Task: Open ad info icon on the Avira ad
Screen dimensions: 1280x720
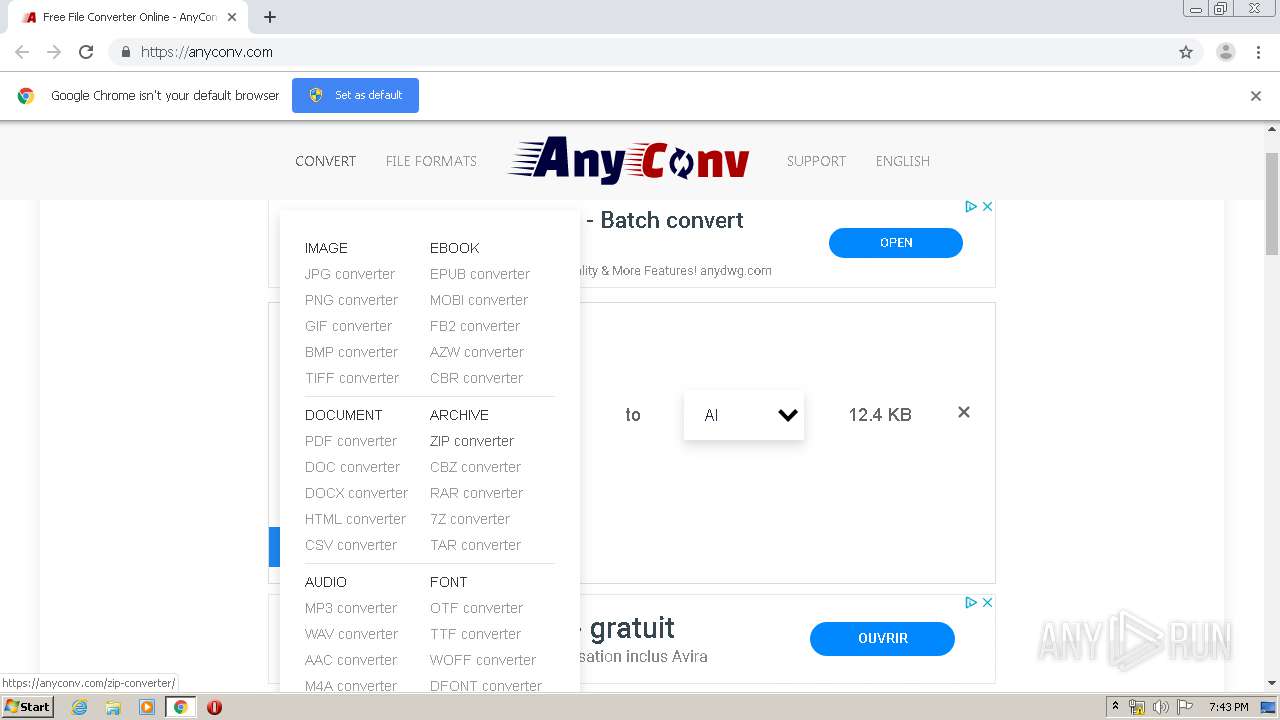Action: point(970,602)
